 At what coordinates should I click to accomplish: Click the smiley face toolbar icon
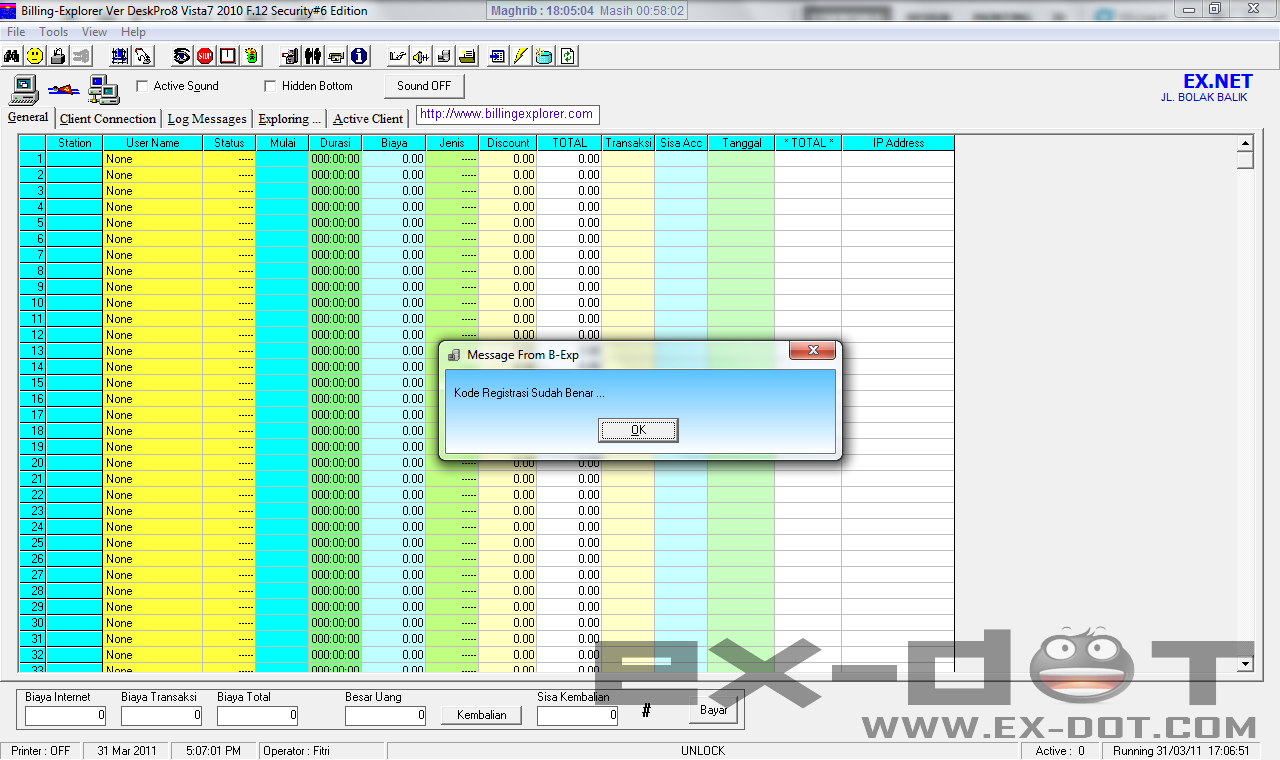(x=35, y=55)
